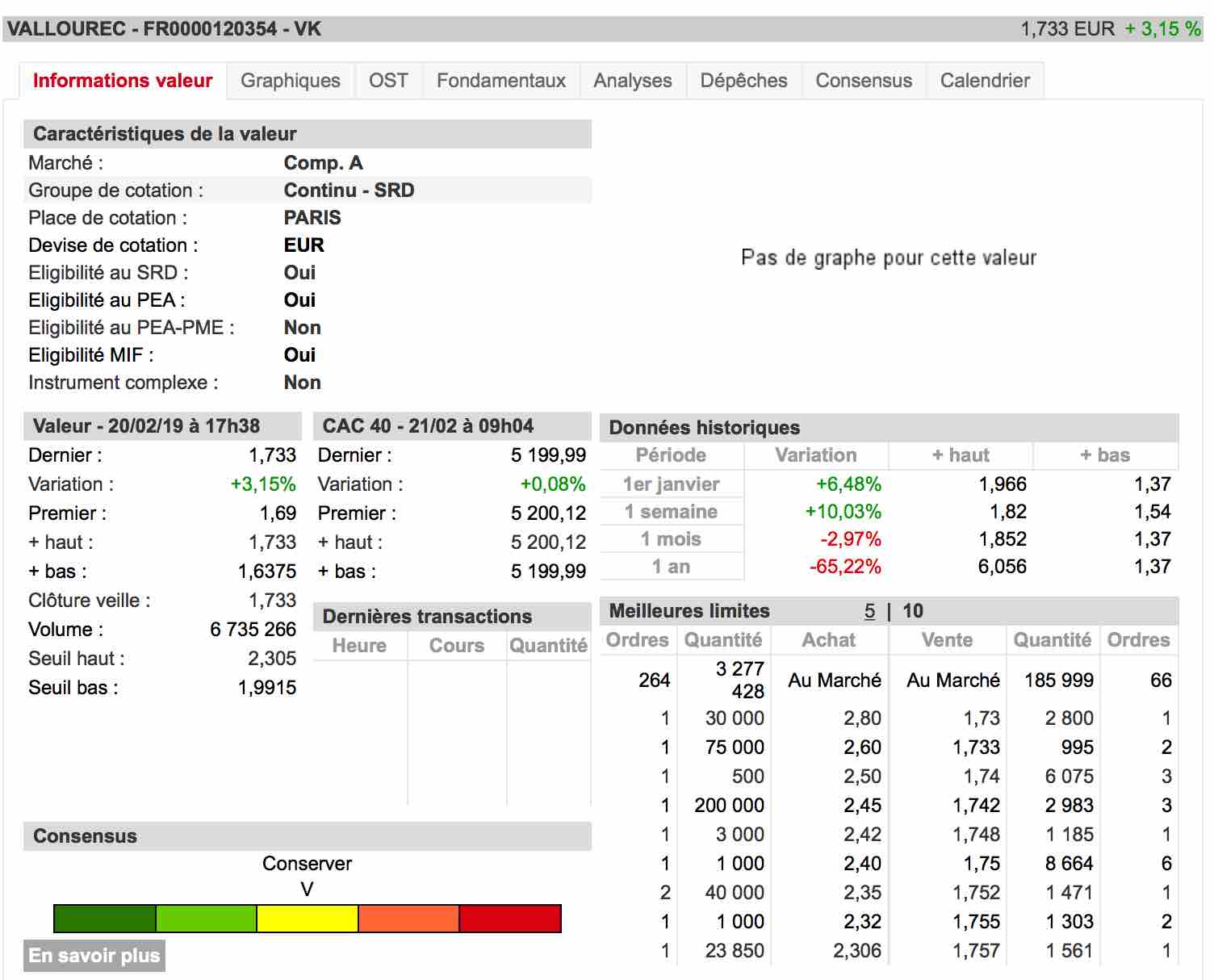Select the Volume value 6 735 266
The image size is (1214, 980).
coord(253,630)
